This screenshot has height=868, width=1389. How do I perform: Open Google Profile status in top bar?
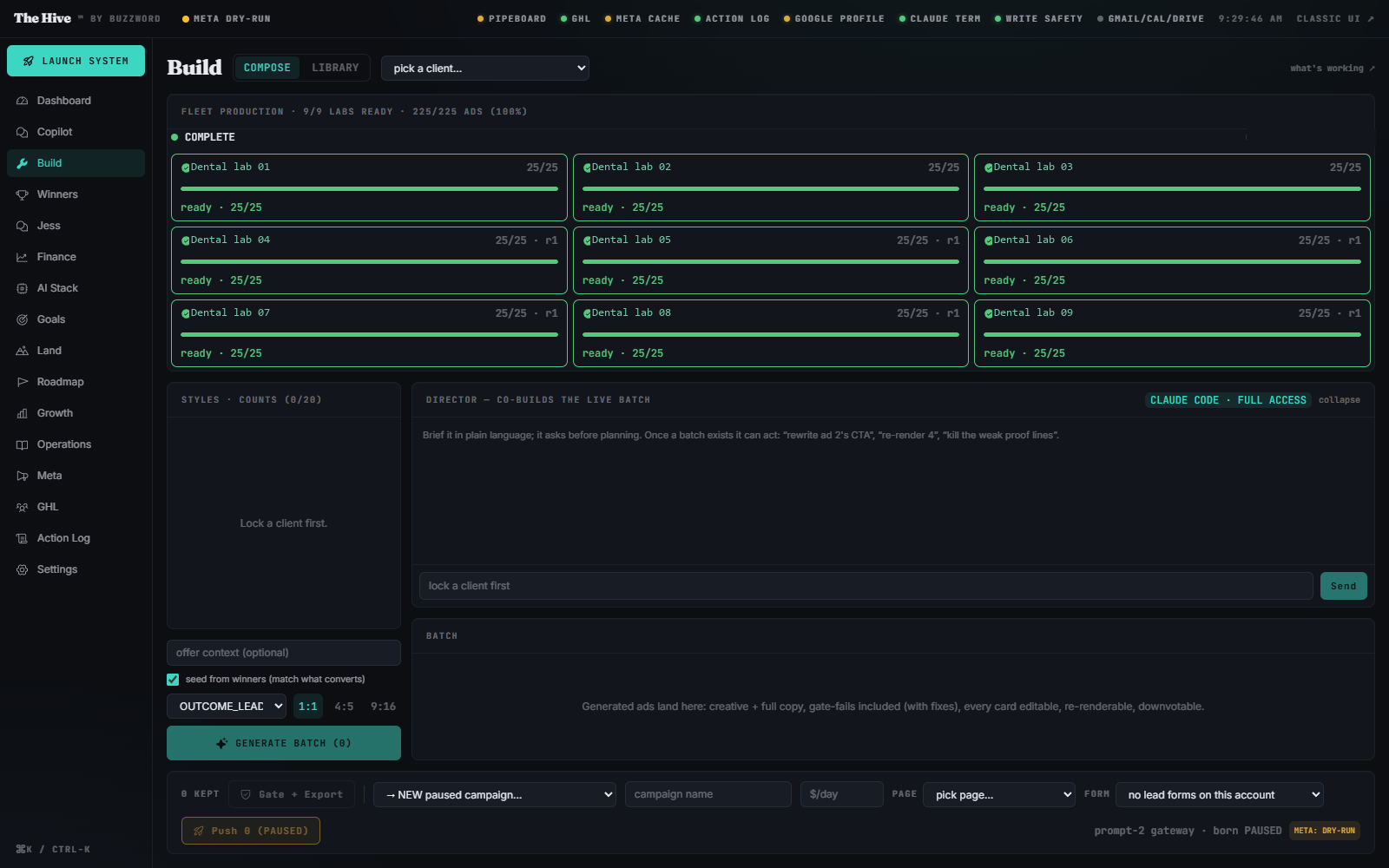(x=834, y=18)
